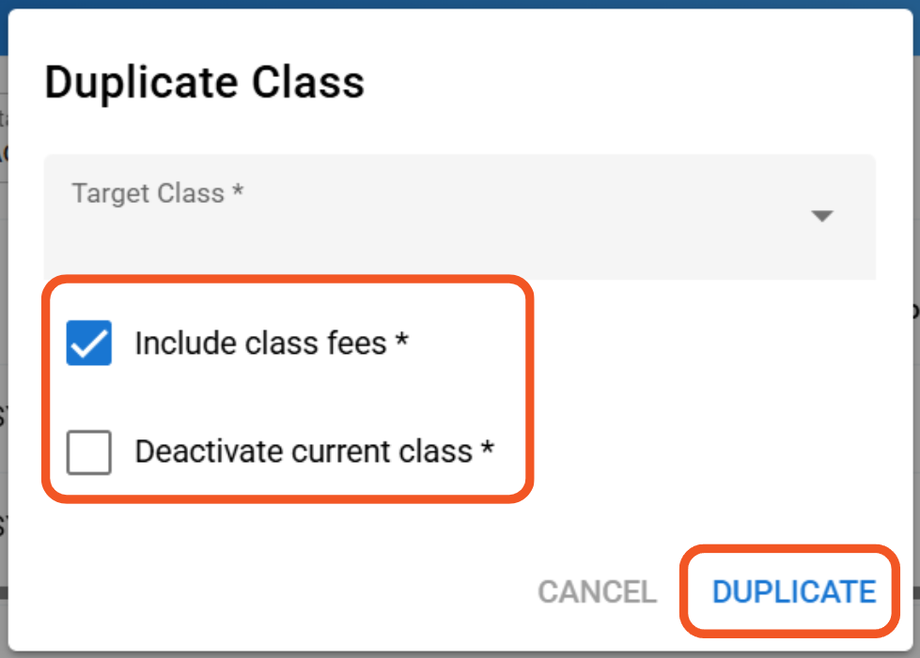Image resolution: width=920 pixels, height=658 pixels.
Task: Click the "Deactivate current class" label text
Action: (303, 452)
